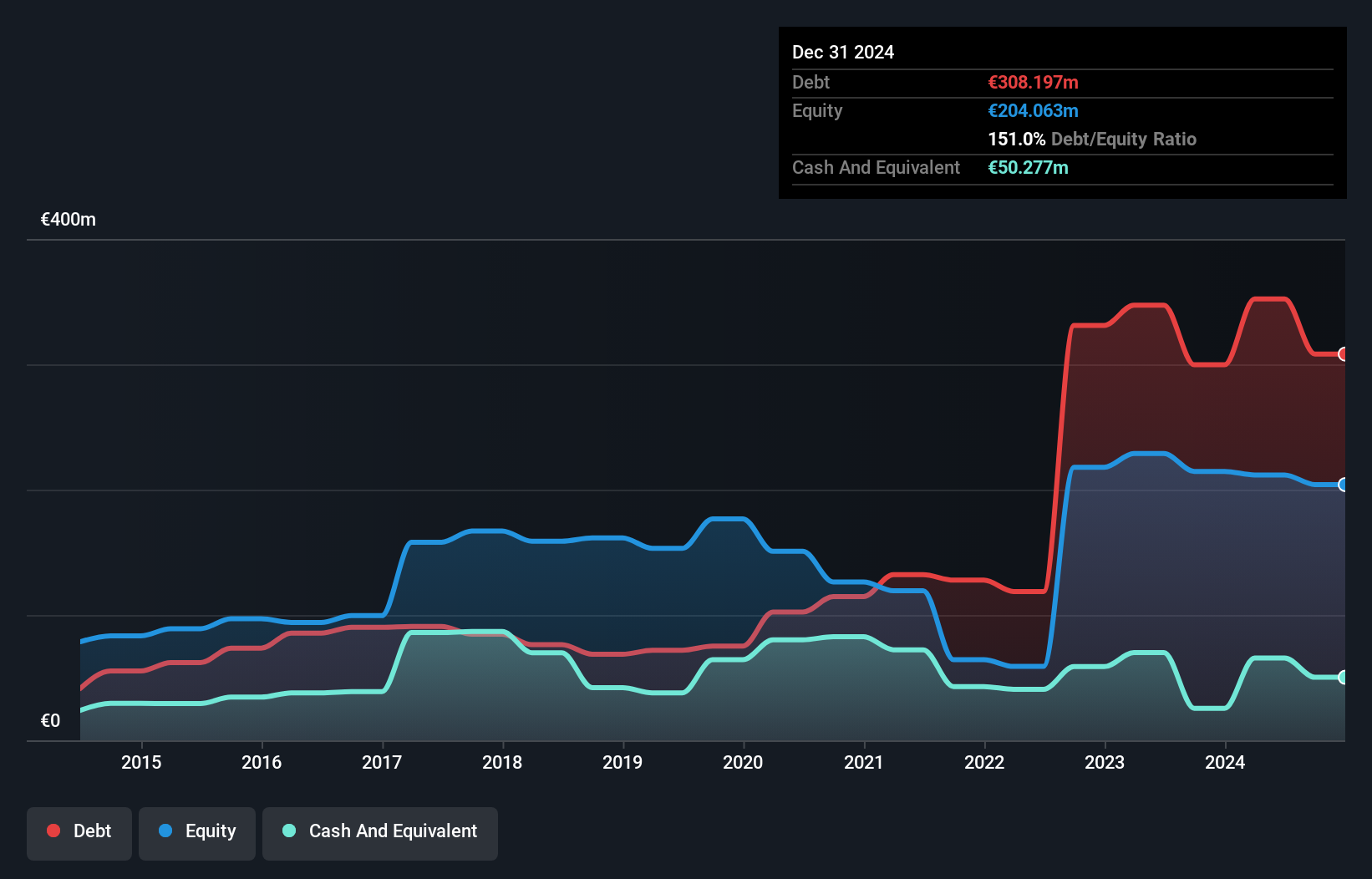The height and width of the screenshot is (879, 1372).
Task: Click the red Debt legend dot
Action: point(53,831)
